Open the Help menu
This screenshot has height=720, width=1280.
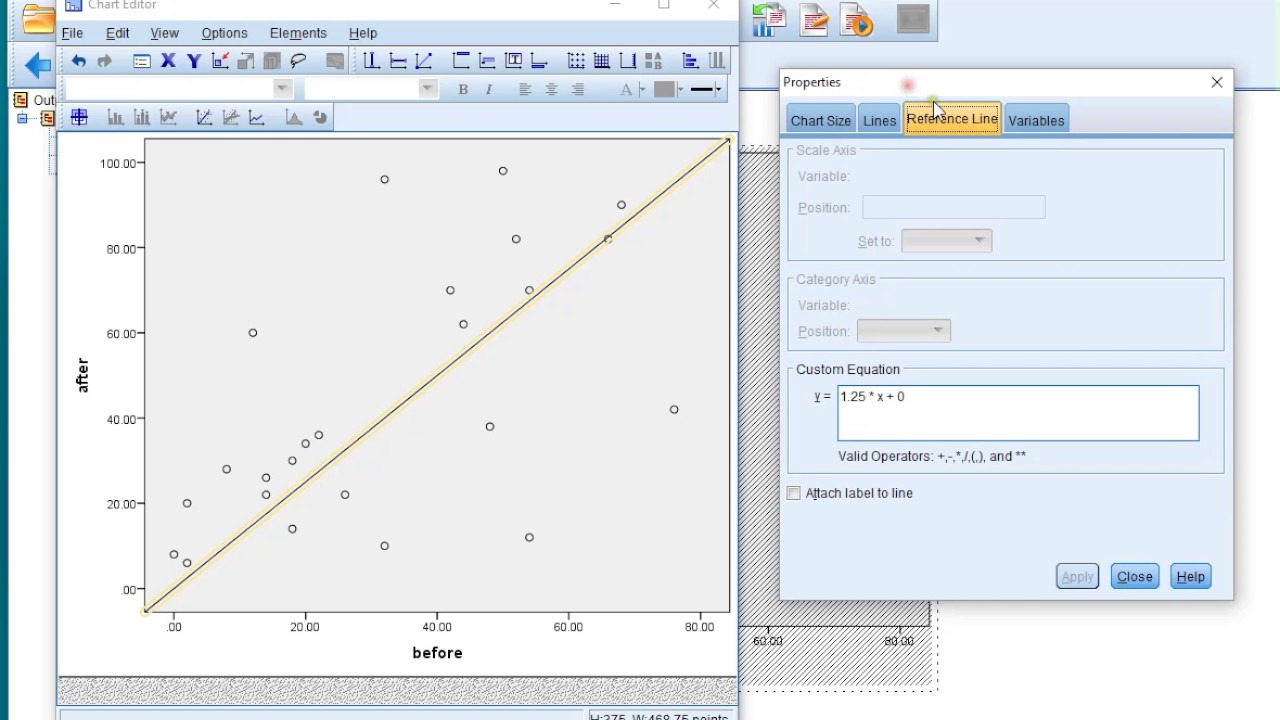[363, 33]
